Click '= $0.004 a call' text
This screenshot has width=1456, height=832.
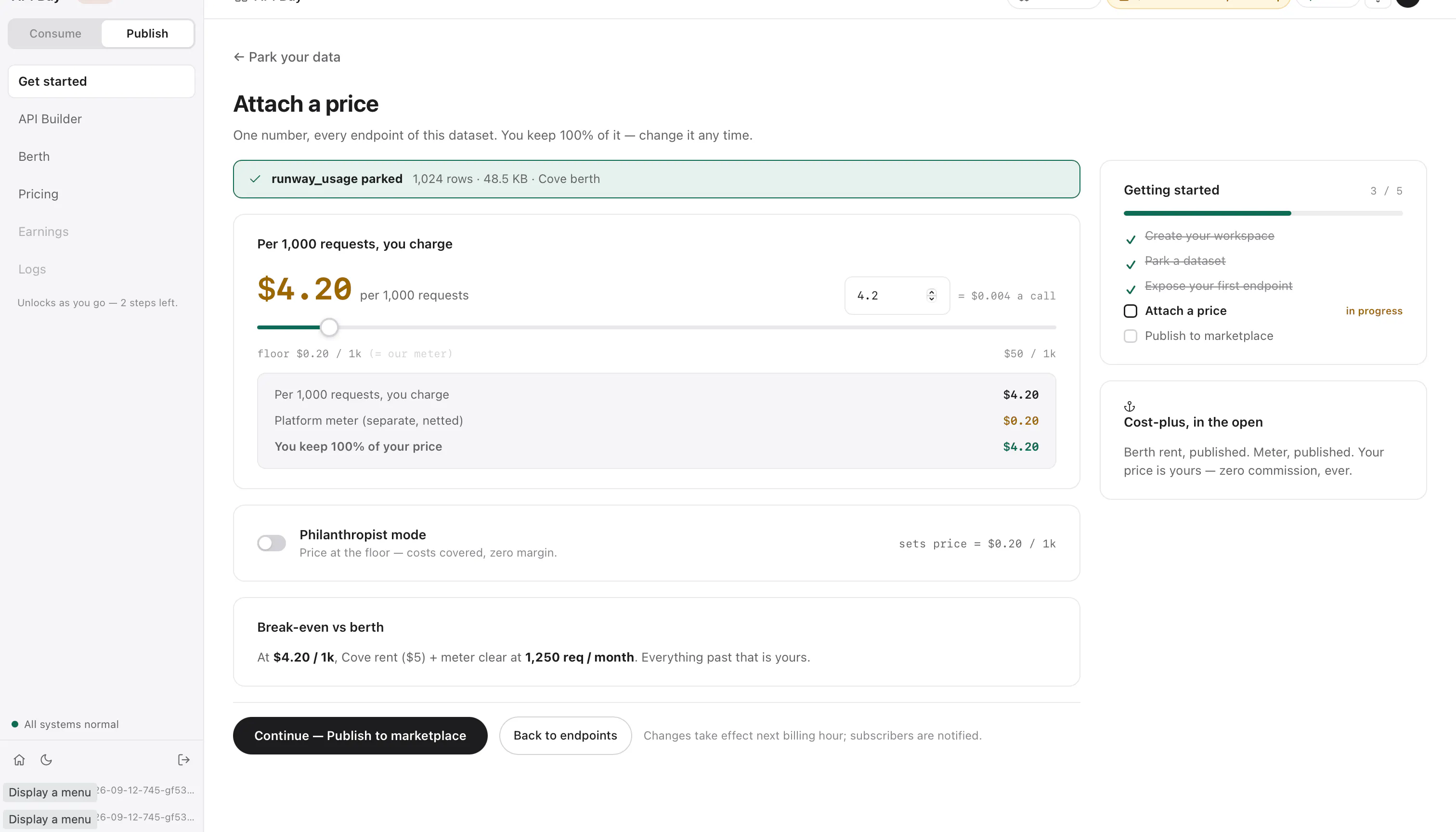[1006, 296]
